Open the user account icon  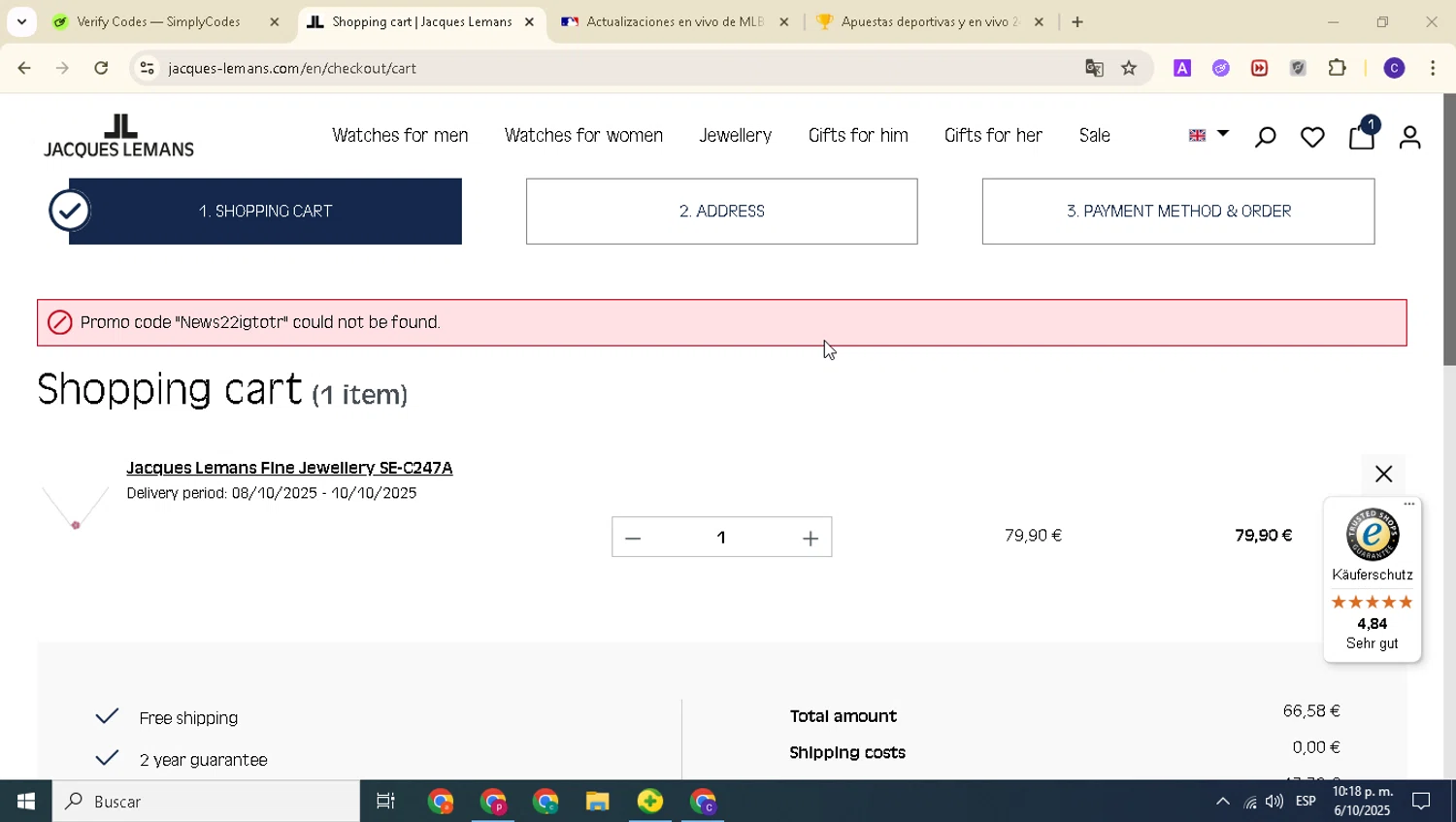pyautogui.click(x=1410, y=138)
